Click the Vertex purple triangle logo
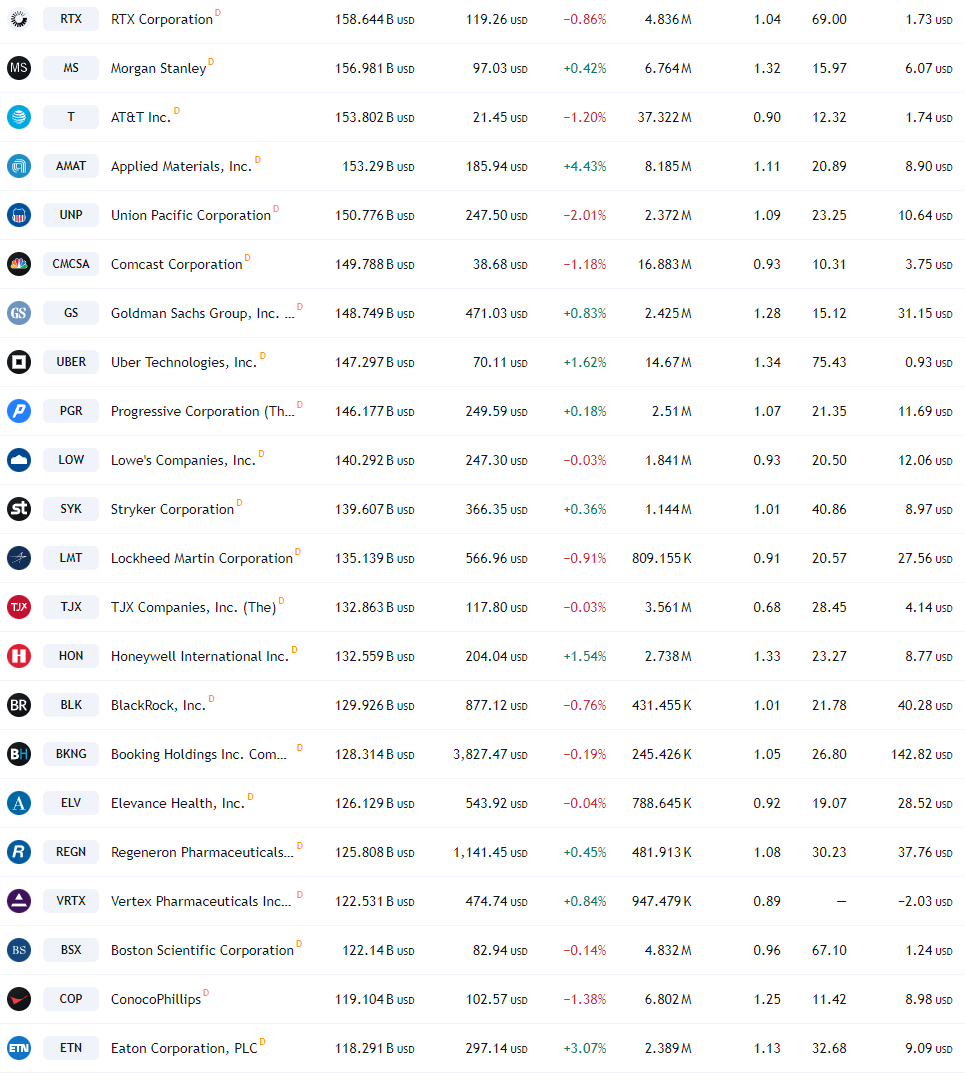Viewport: 965px width, 1073px height. 19,901
